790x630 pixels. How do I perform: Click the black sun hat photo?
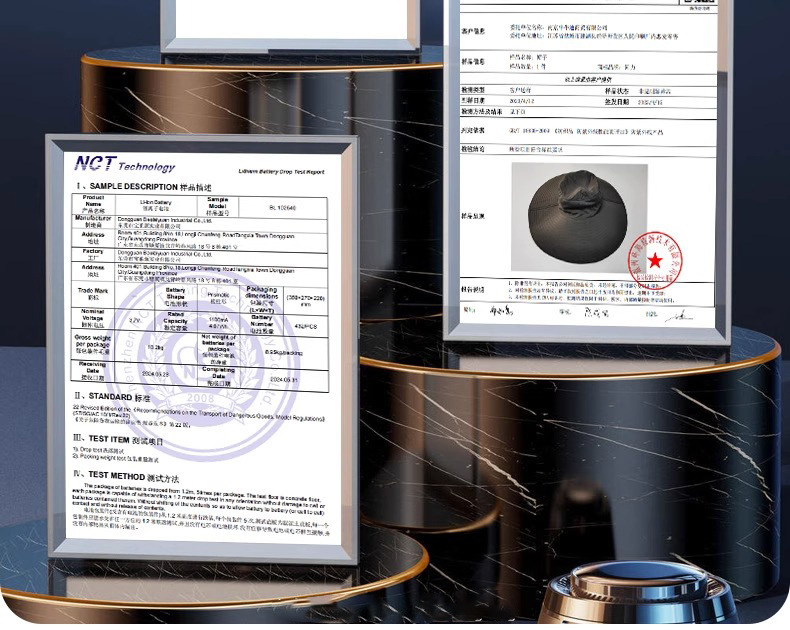578,216
